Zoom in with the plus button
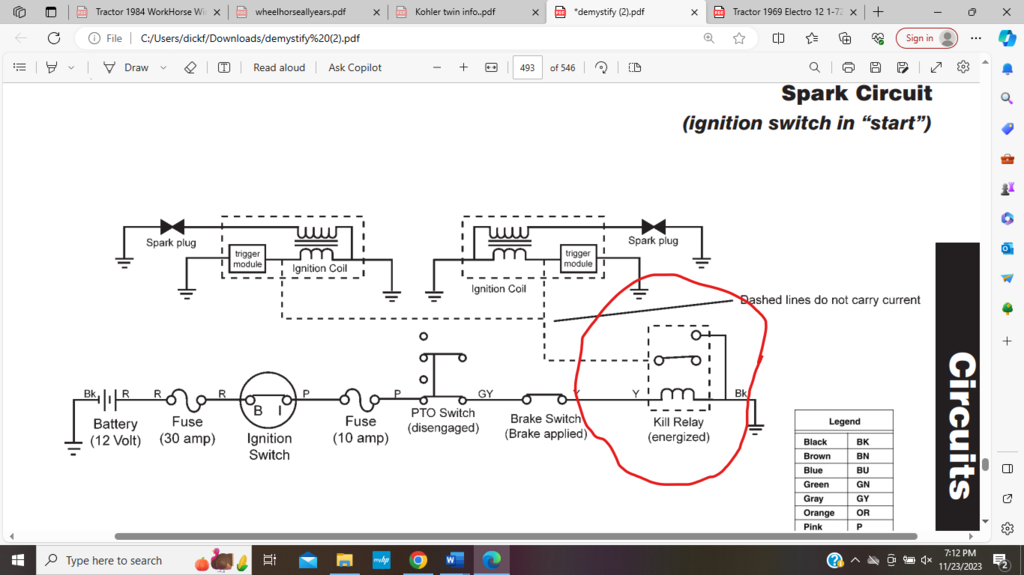This screenshot has height=575, width=1024. [463, 68]
